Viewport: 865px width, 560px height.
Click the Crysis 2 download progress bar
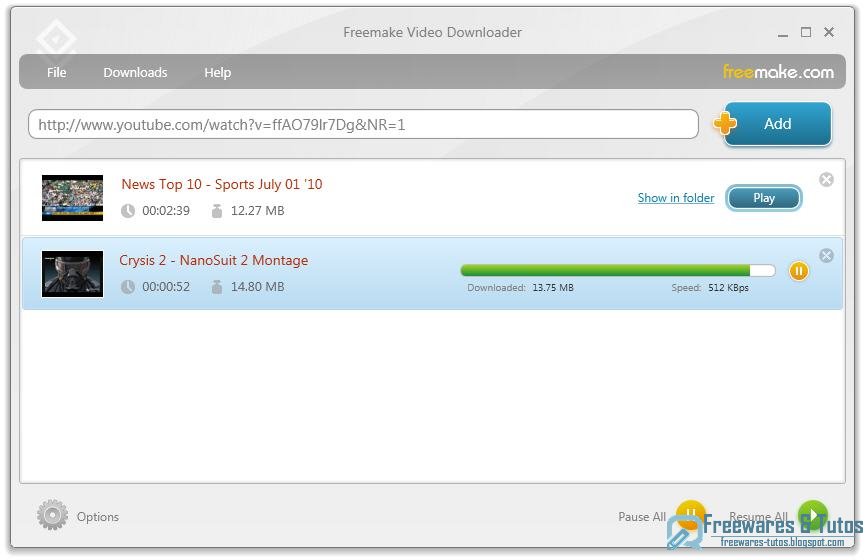[618, 270]
